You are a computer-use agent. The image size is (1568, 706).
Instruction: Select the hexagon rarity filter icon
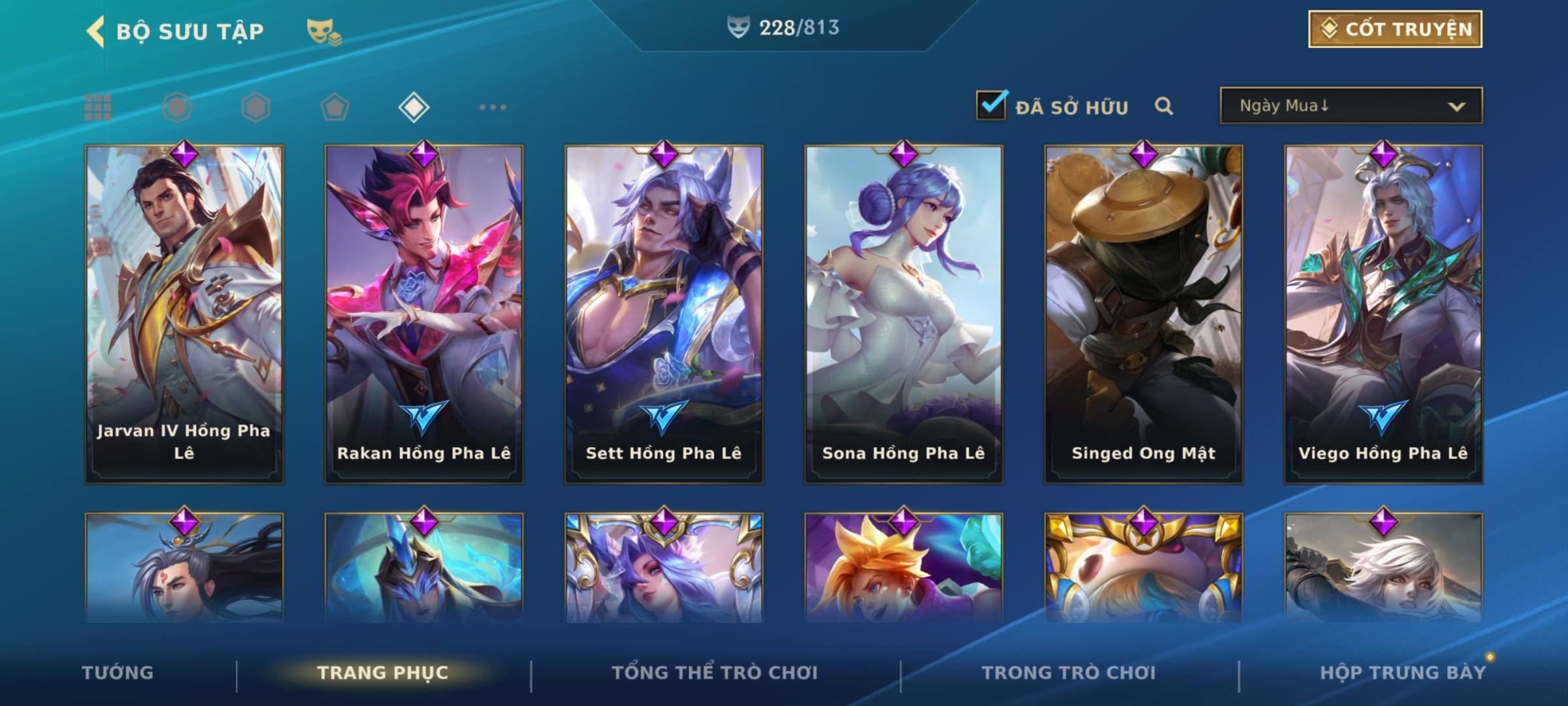(255, 107)
